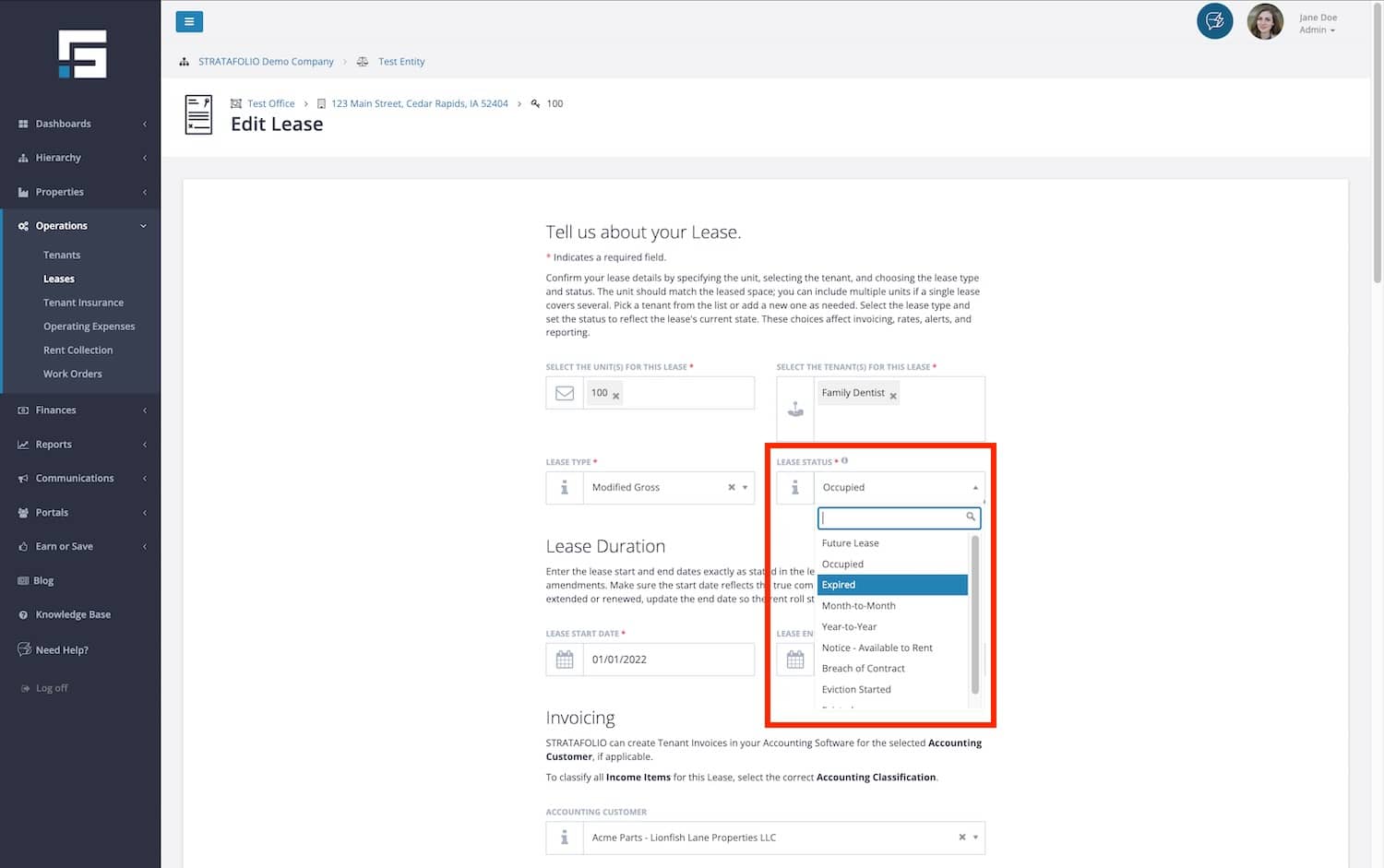The width and height of the screenshot is (1384, 868).
Task: Click the hamburger menu toggle button
Action: point(189,22)
